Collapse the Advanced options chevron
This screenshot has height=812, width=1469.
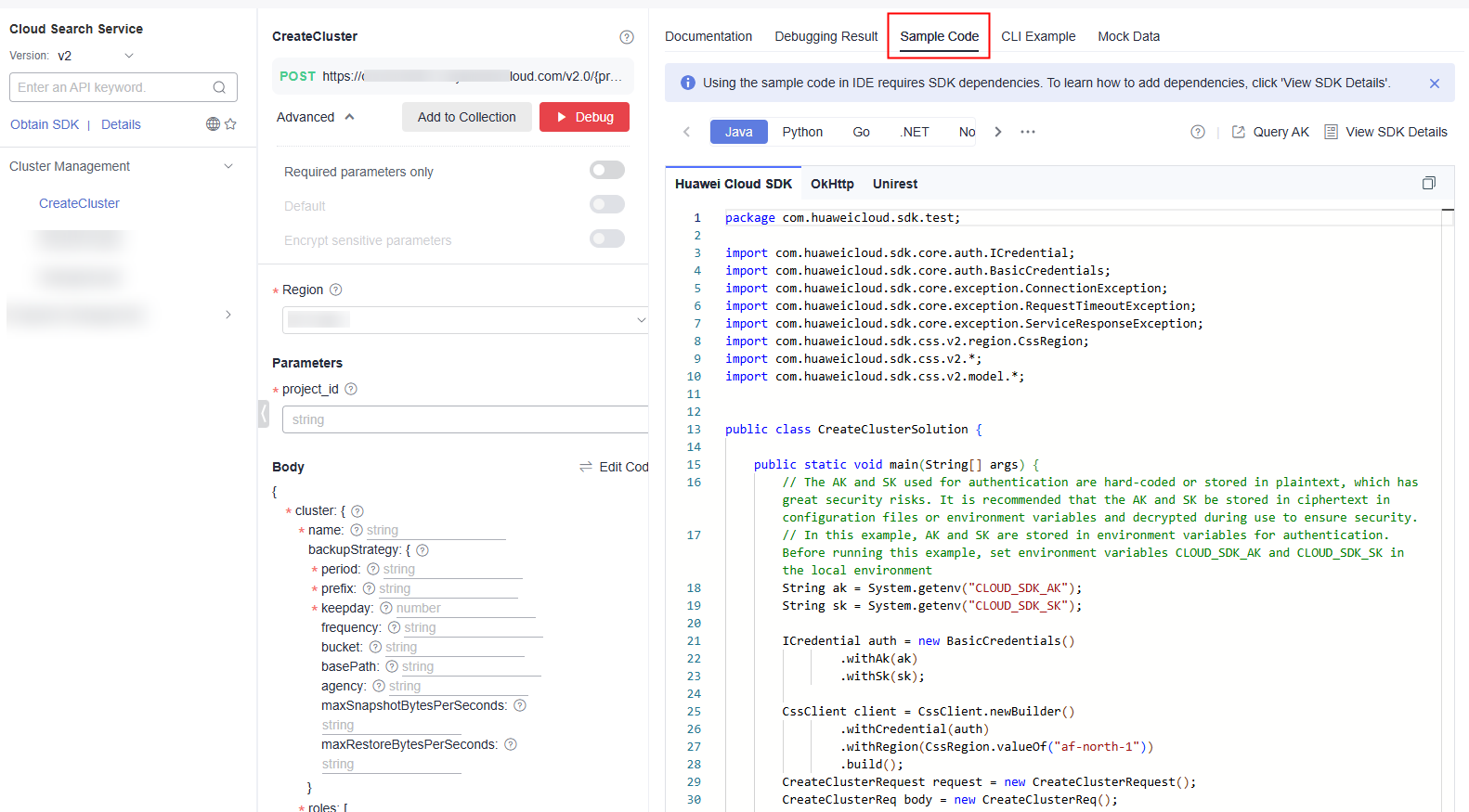[x=350, y=117]
